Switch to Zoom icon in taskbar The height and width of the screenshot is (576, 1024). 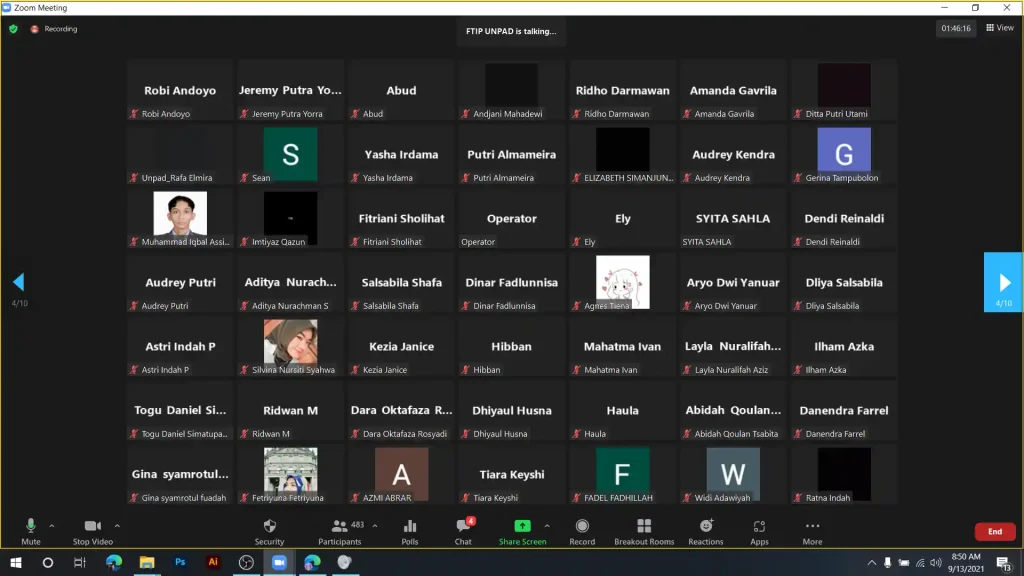279,562
